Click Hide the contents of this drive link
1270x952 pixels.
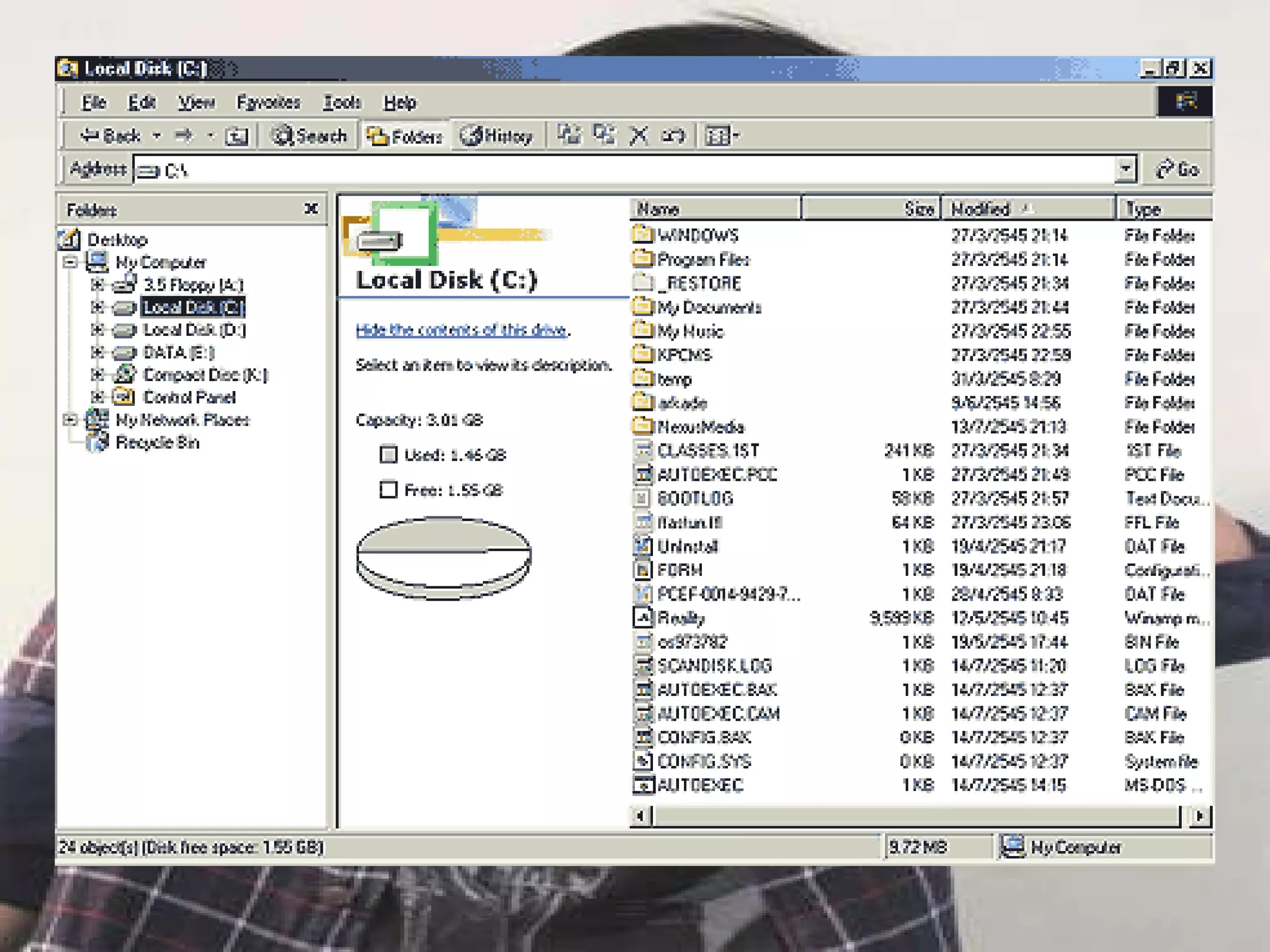462,330
